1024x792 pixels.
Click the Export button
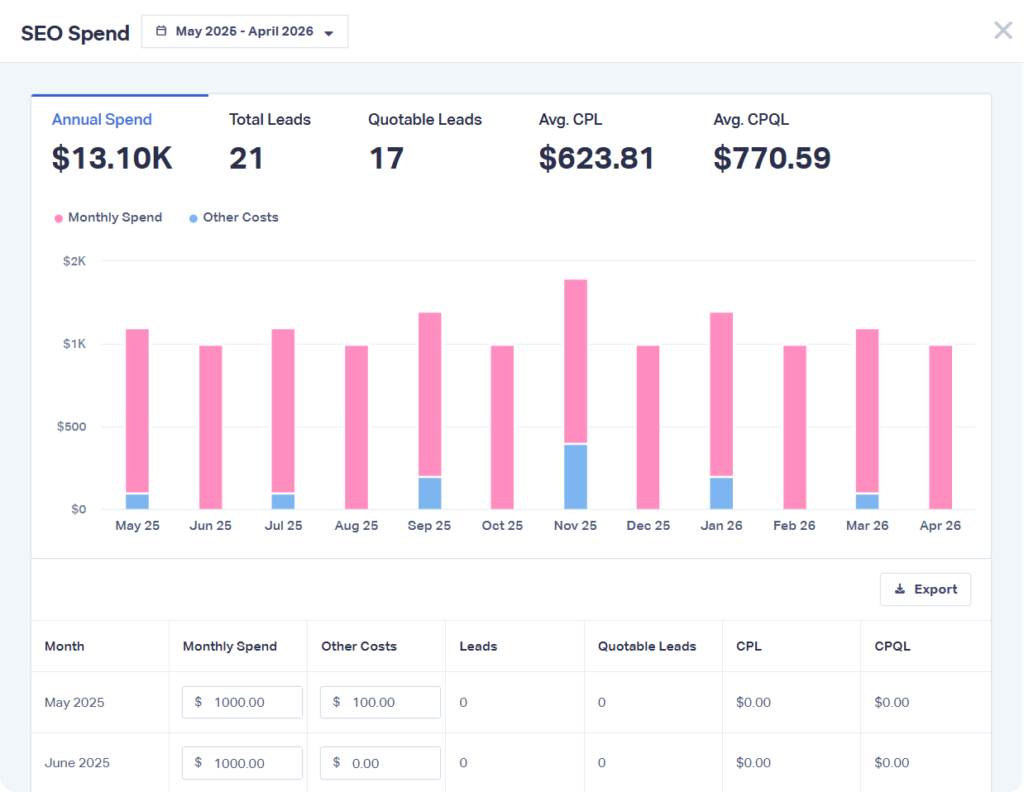tap(925, 589)
